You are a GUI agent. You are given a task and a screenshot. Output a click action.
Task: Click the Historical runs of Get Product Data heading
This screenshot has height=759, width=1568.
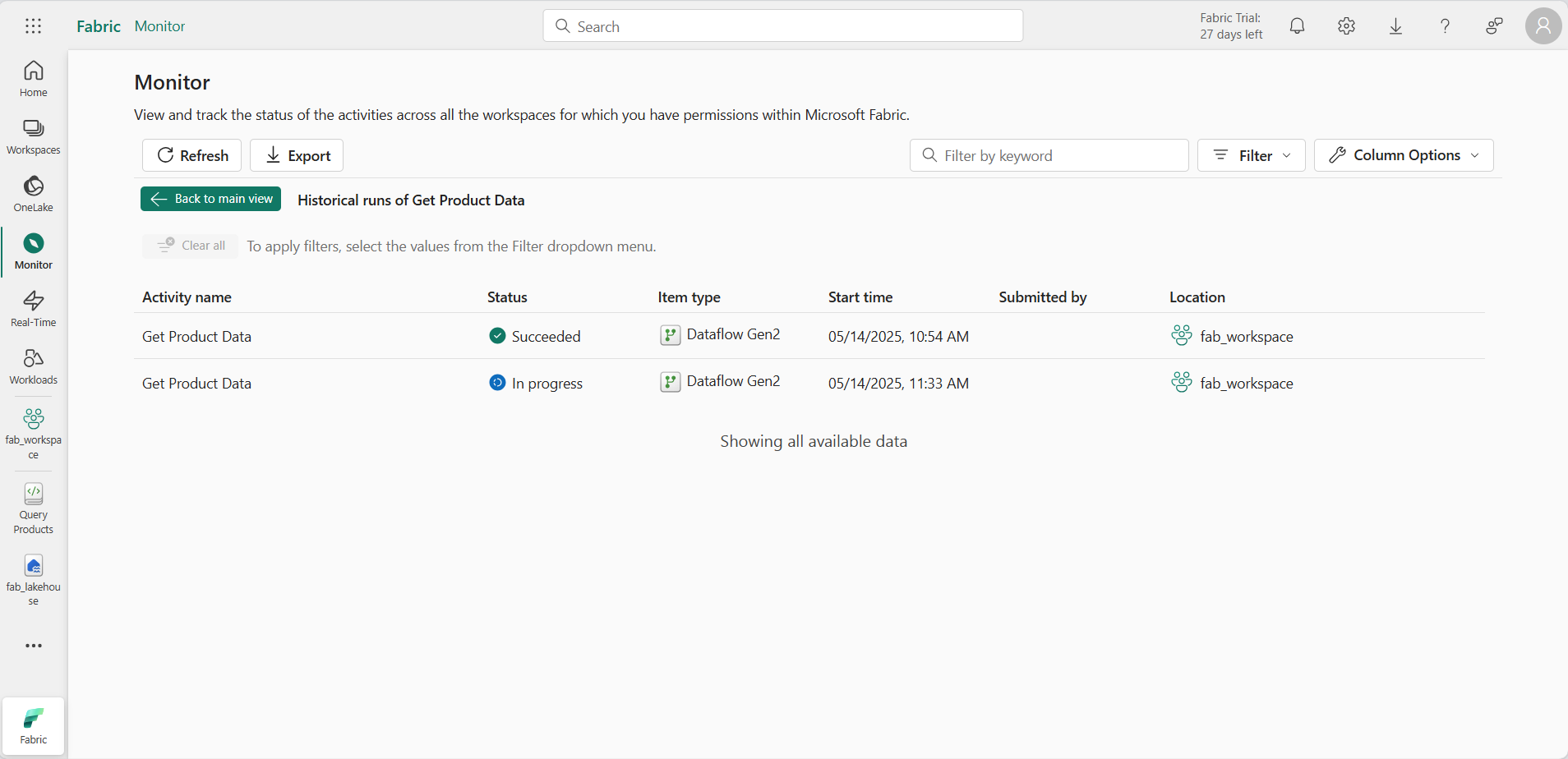pos(411,200)
